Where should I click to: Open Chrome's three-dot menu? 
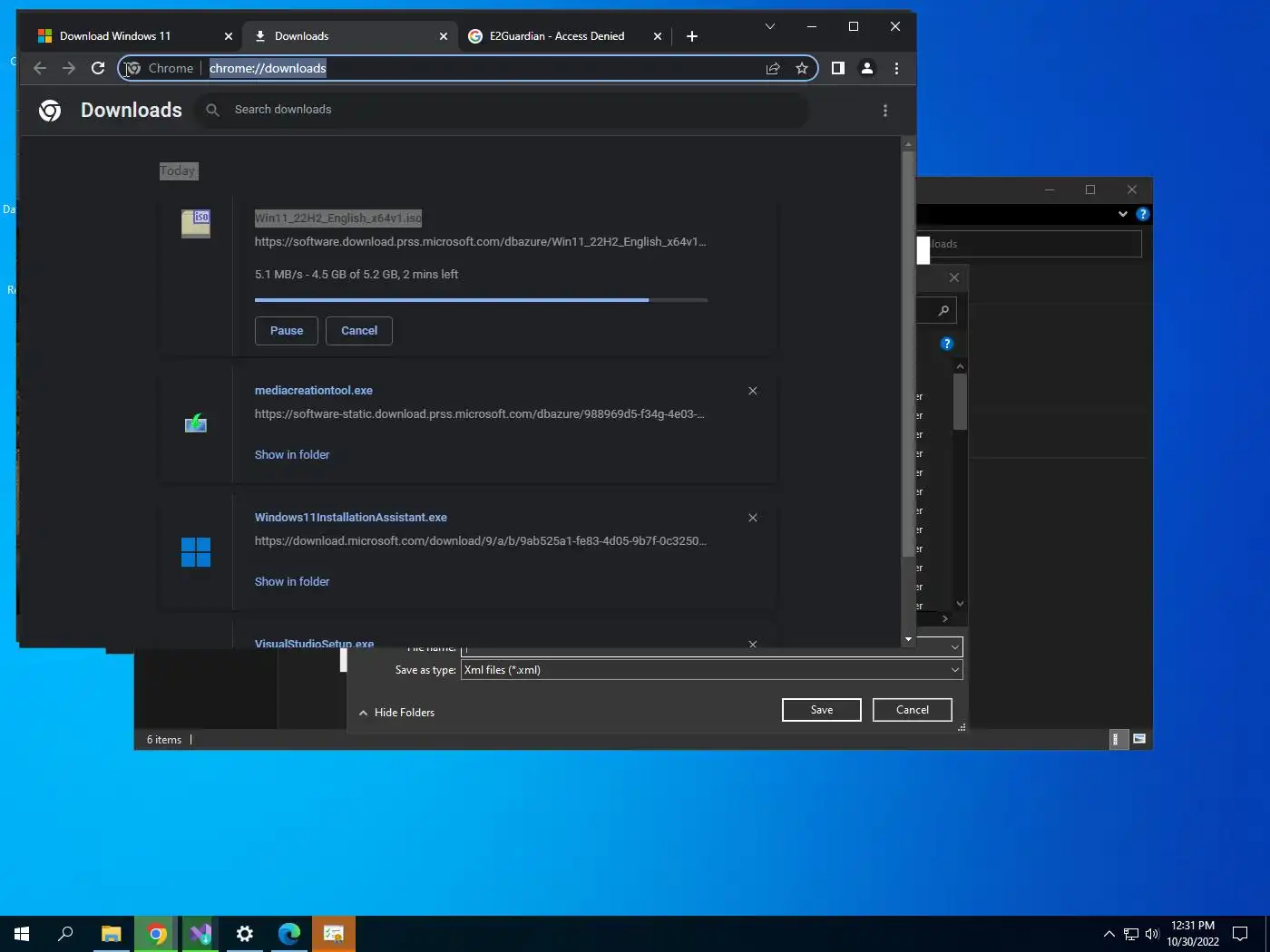896,68
